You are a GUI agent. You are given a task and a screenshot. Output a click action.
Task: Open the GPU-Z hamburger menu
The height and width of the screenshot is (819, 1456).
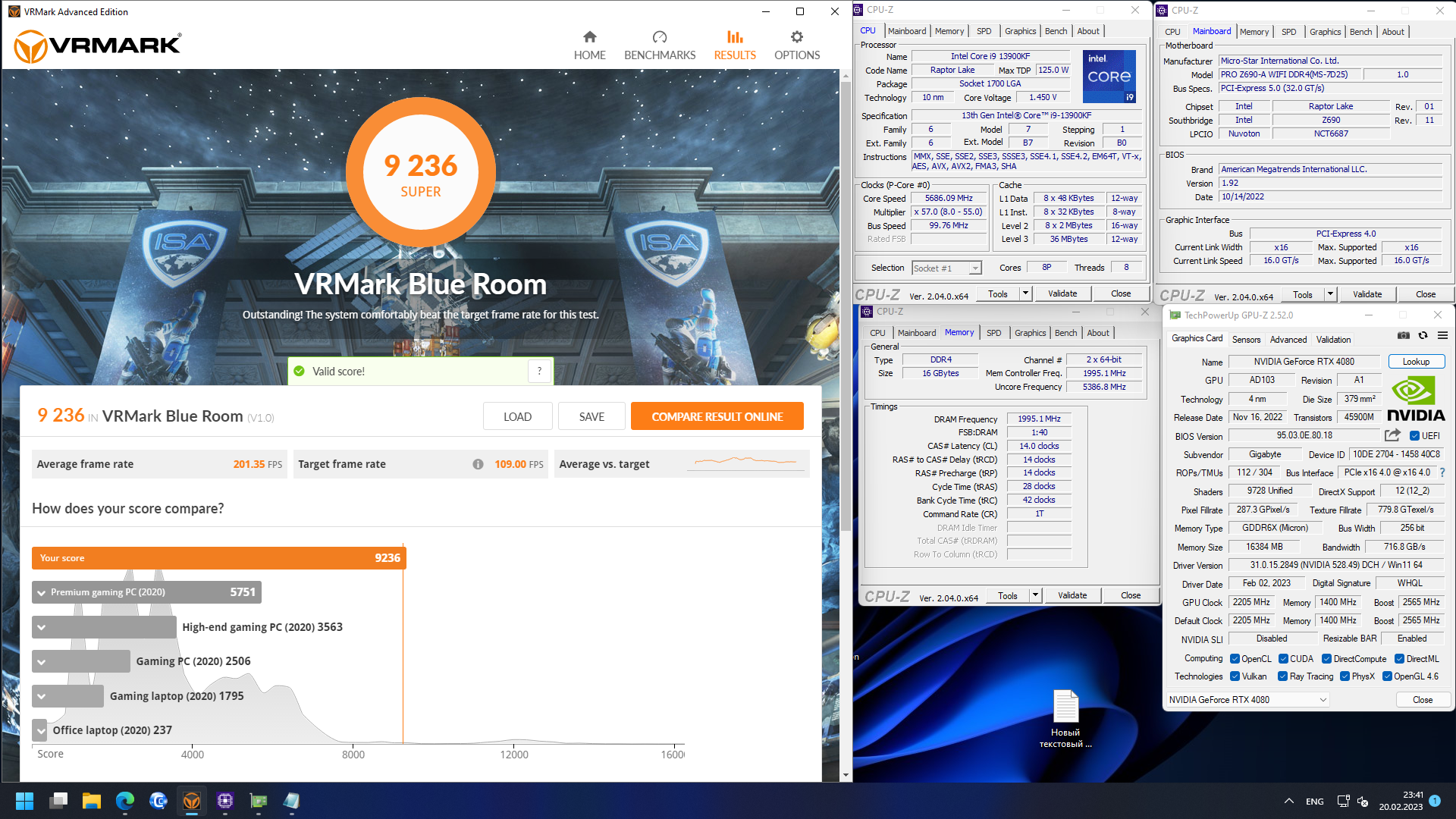(x=1442, y=335)
